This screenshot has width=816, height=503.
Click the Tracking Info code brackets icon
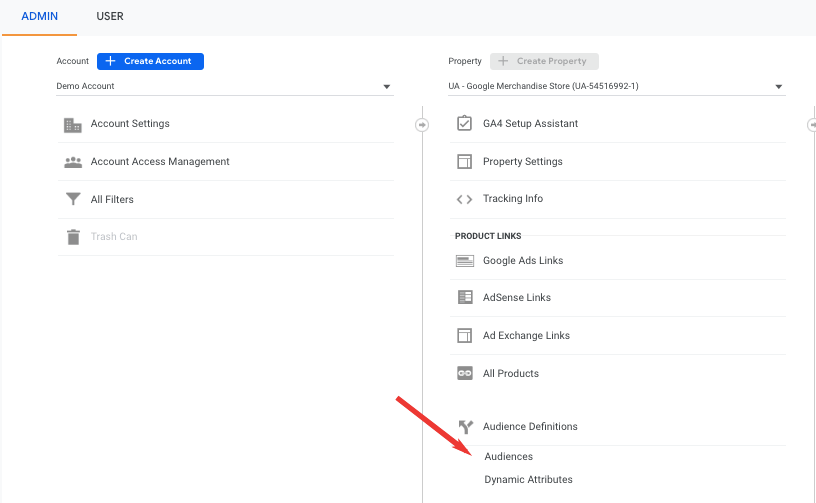click(464, 199)
